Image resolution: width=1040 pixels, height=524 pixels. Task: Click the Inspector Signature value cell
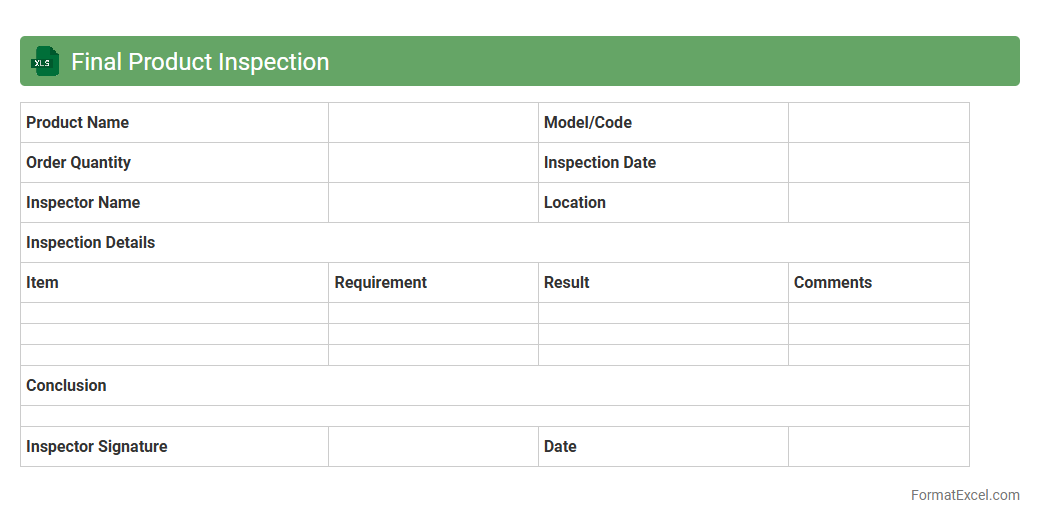(433, 447)
